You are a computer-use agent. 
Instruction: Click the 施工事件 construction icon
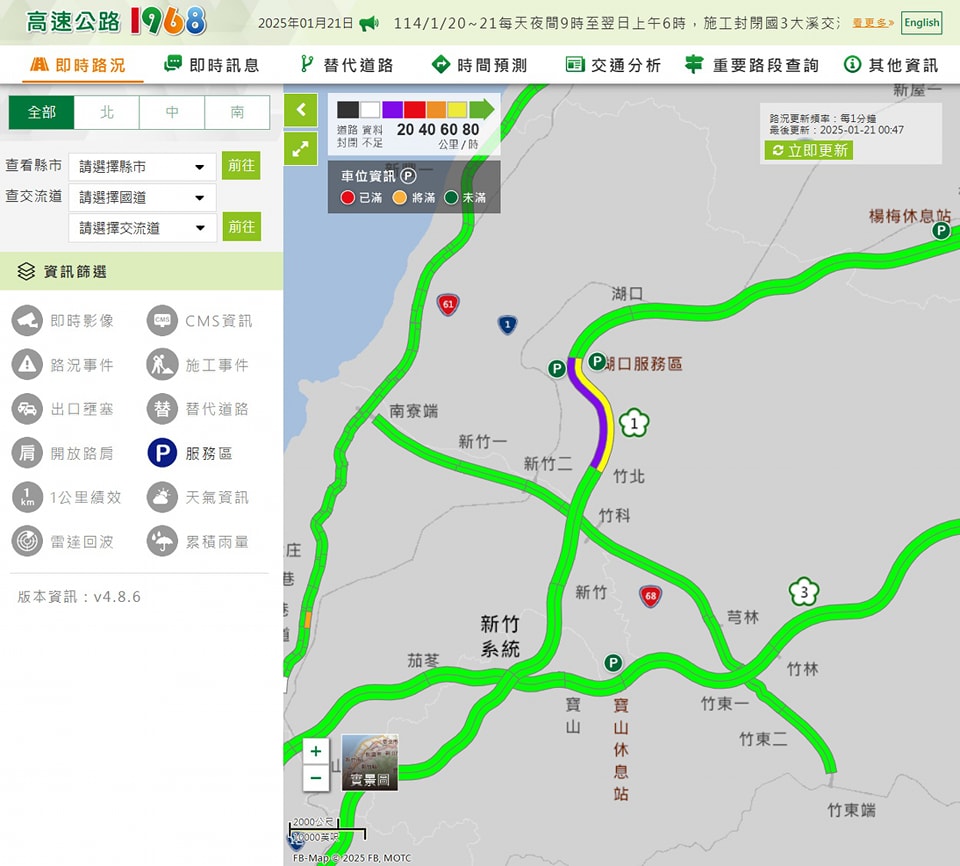[162, 365]
